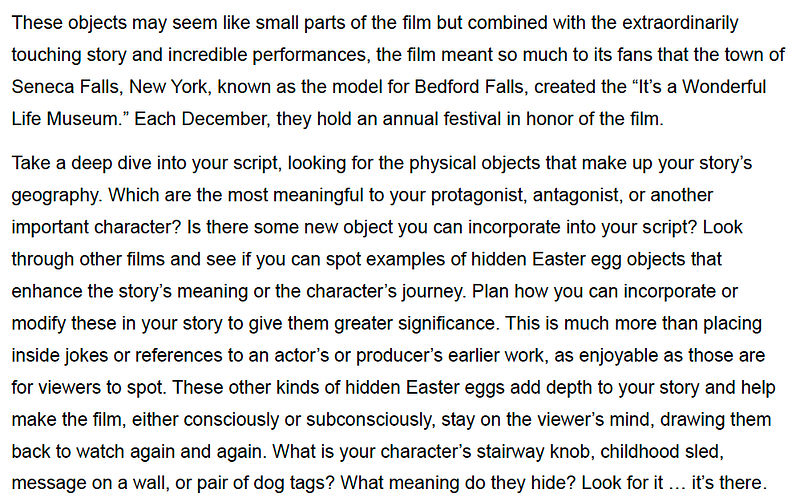
Task: Click "Bedford Falls" in the text
Action: coord(469,87)
